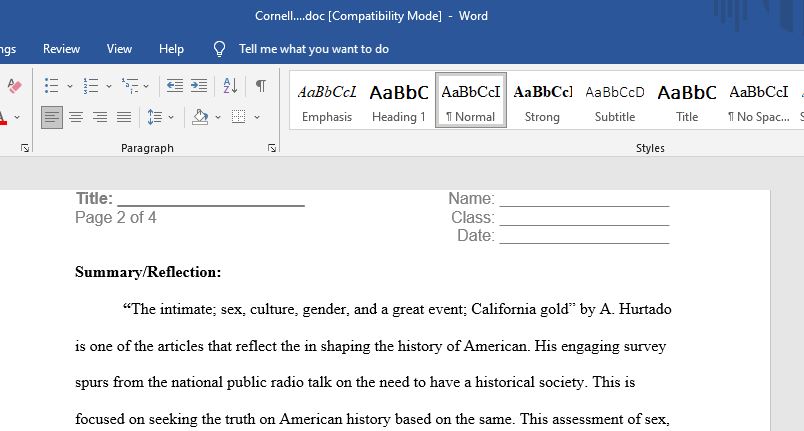Open the Review ribbon tab
This screenshot has height=431, width=804.
(x=62, y=49)
